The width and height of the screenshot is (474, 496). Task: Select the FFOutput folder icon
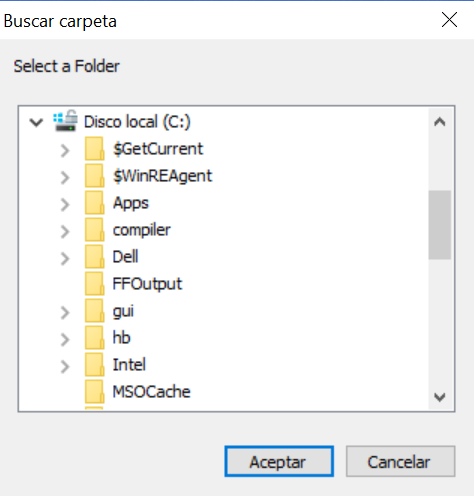95,284
